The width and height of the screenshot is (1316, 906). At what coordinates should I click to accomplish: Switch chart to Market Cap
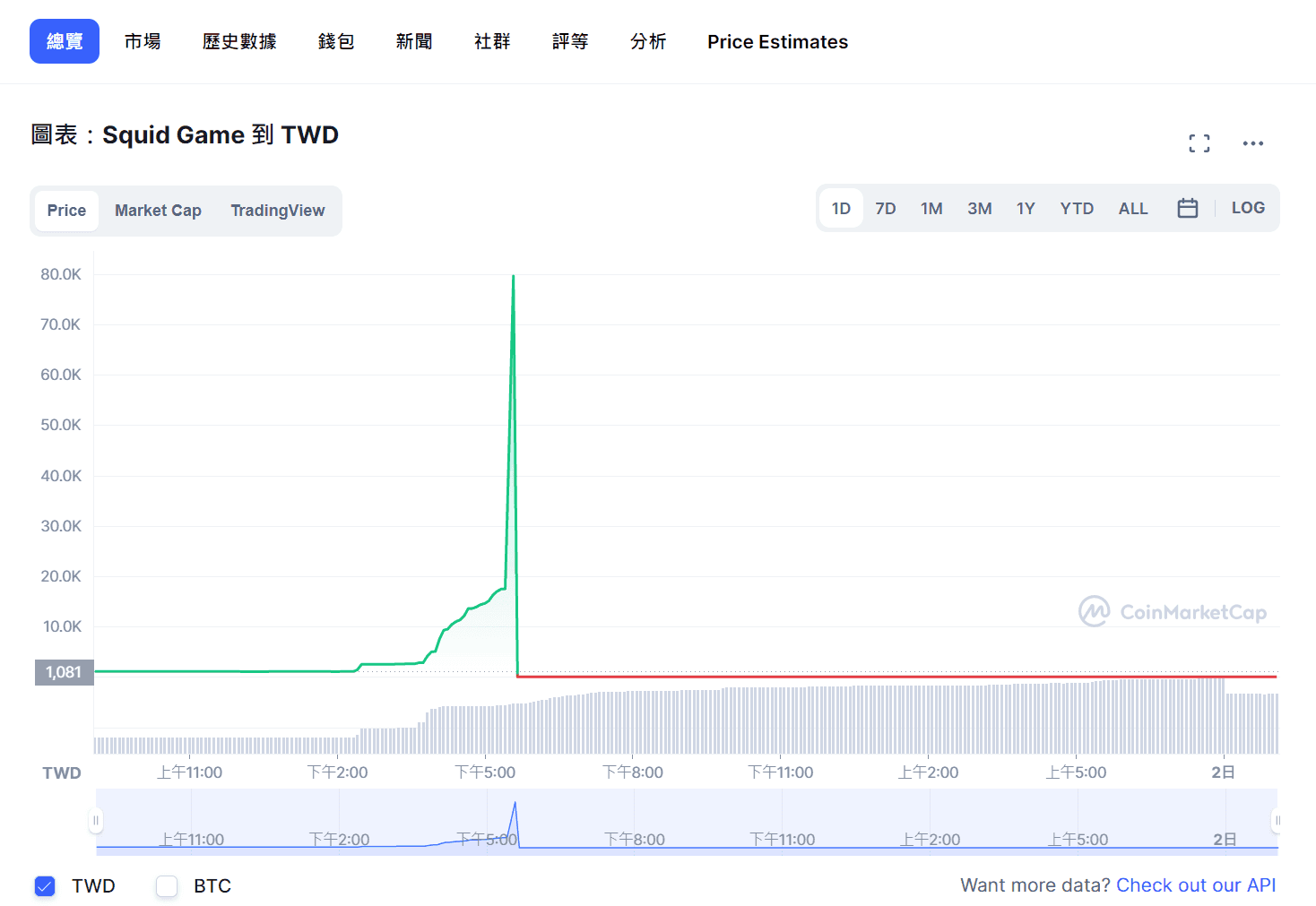coord(158,211)
